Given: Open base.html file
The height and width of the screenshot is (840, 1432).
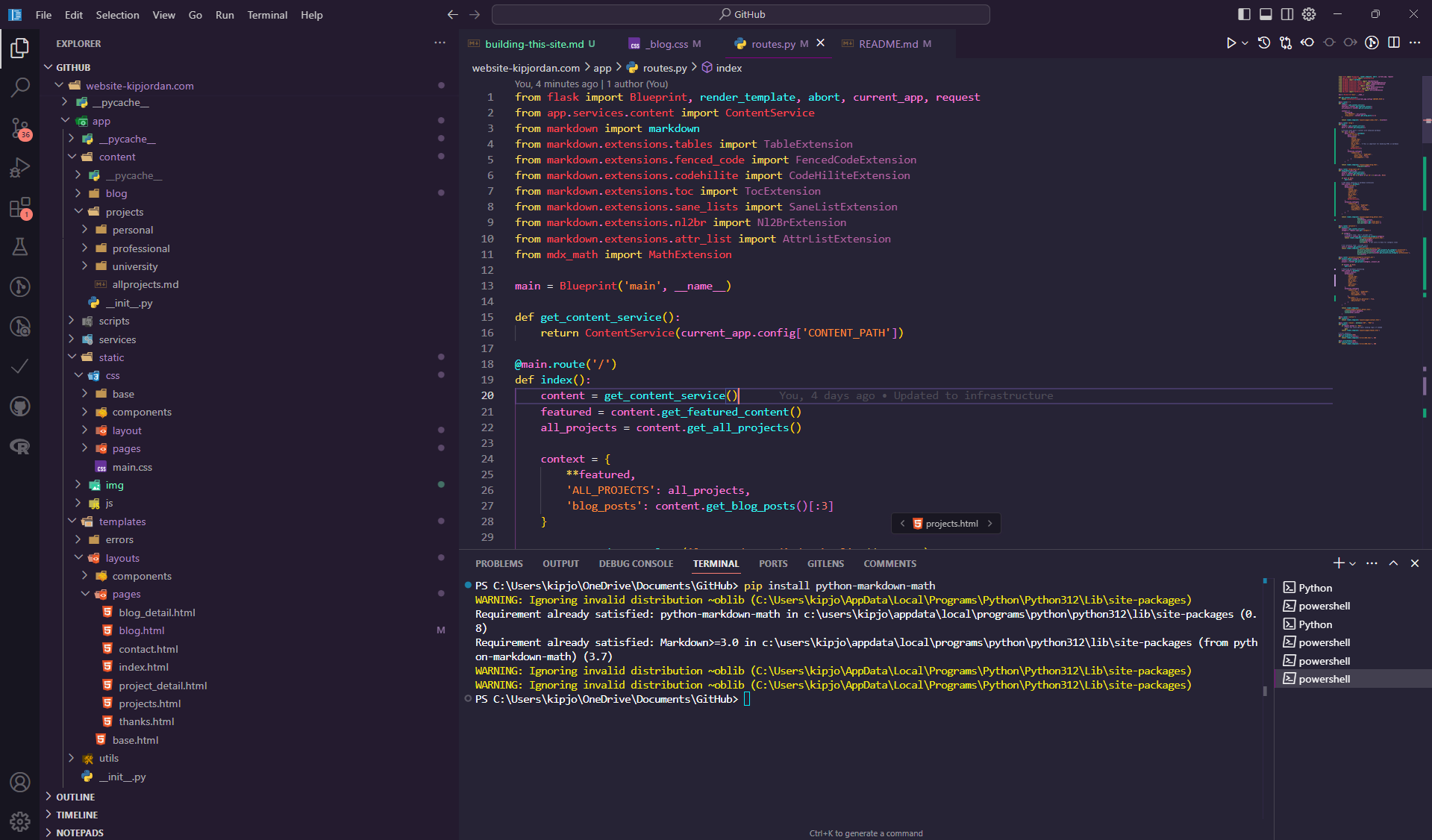Looking at the screenshot, I should pyautogui.click(x=250, y=740).
